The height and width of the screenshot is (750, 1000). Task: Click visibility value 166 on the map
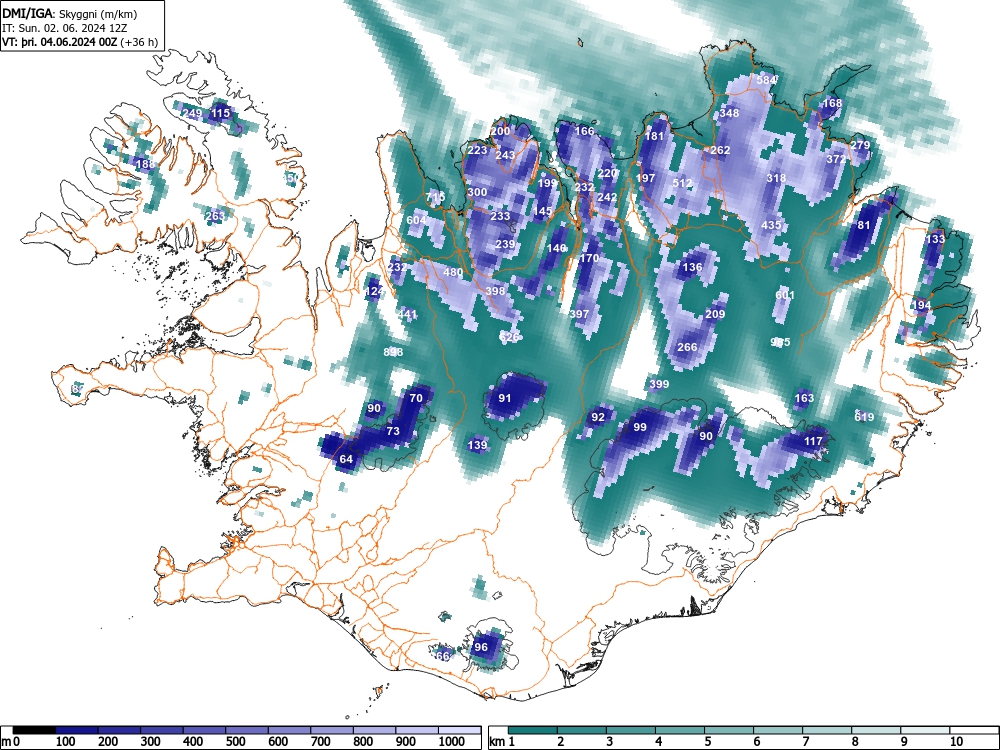(585, 131)
